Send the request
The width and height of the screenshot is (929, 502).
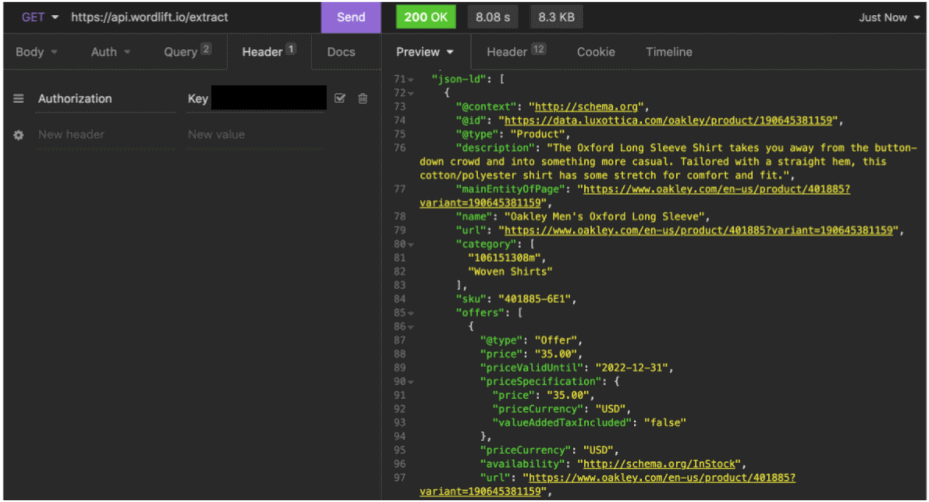(351, 17)
